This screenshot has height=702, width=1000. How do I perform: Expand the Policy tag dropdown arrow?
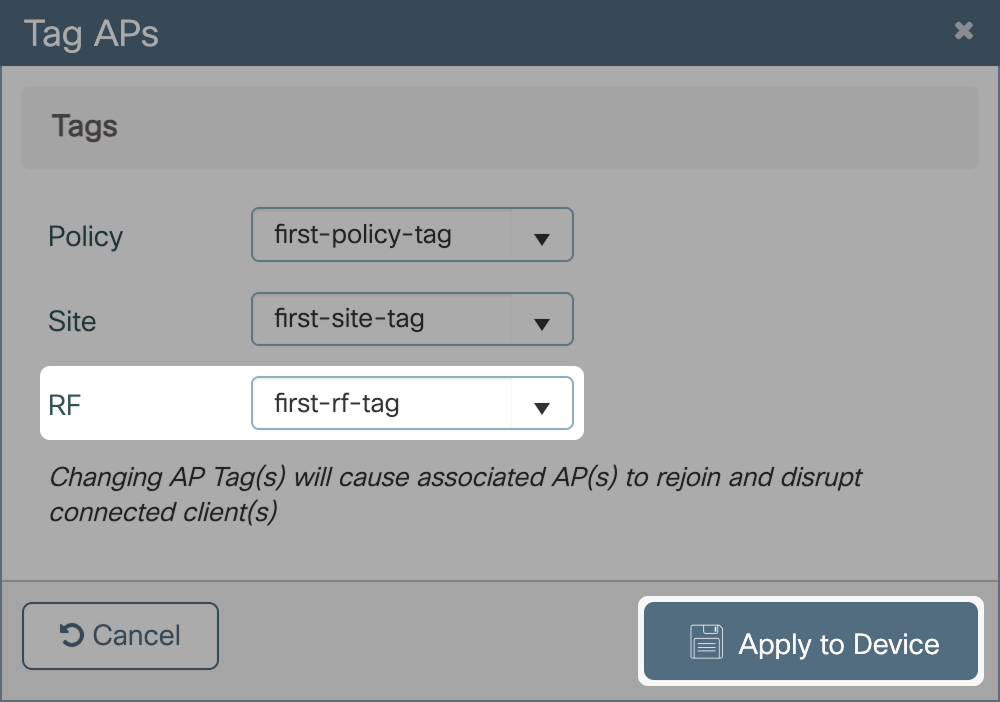pos(542,238)
